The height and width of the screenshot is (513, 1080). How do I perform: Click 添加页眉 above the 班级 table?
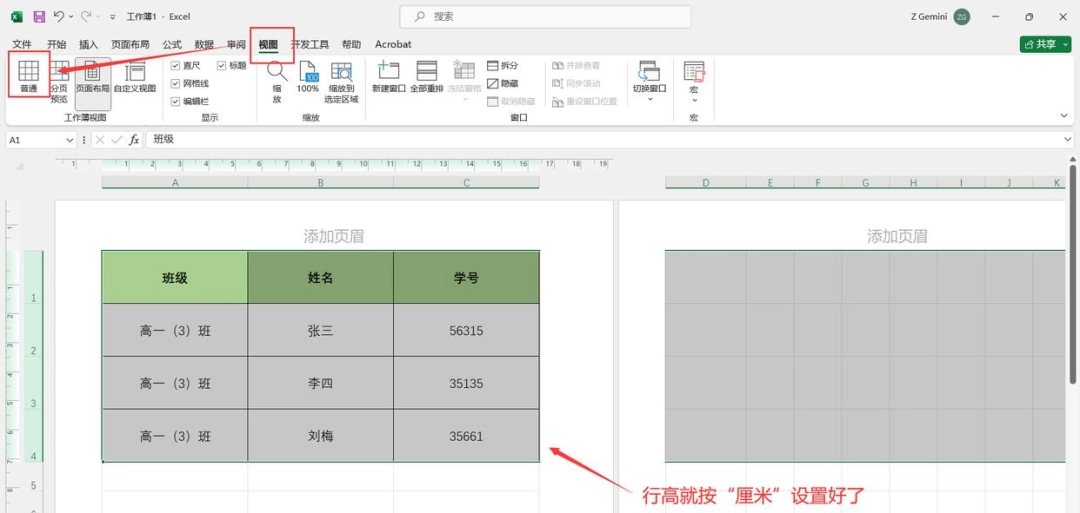click(333, 237)
